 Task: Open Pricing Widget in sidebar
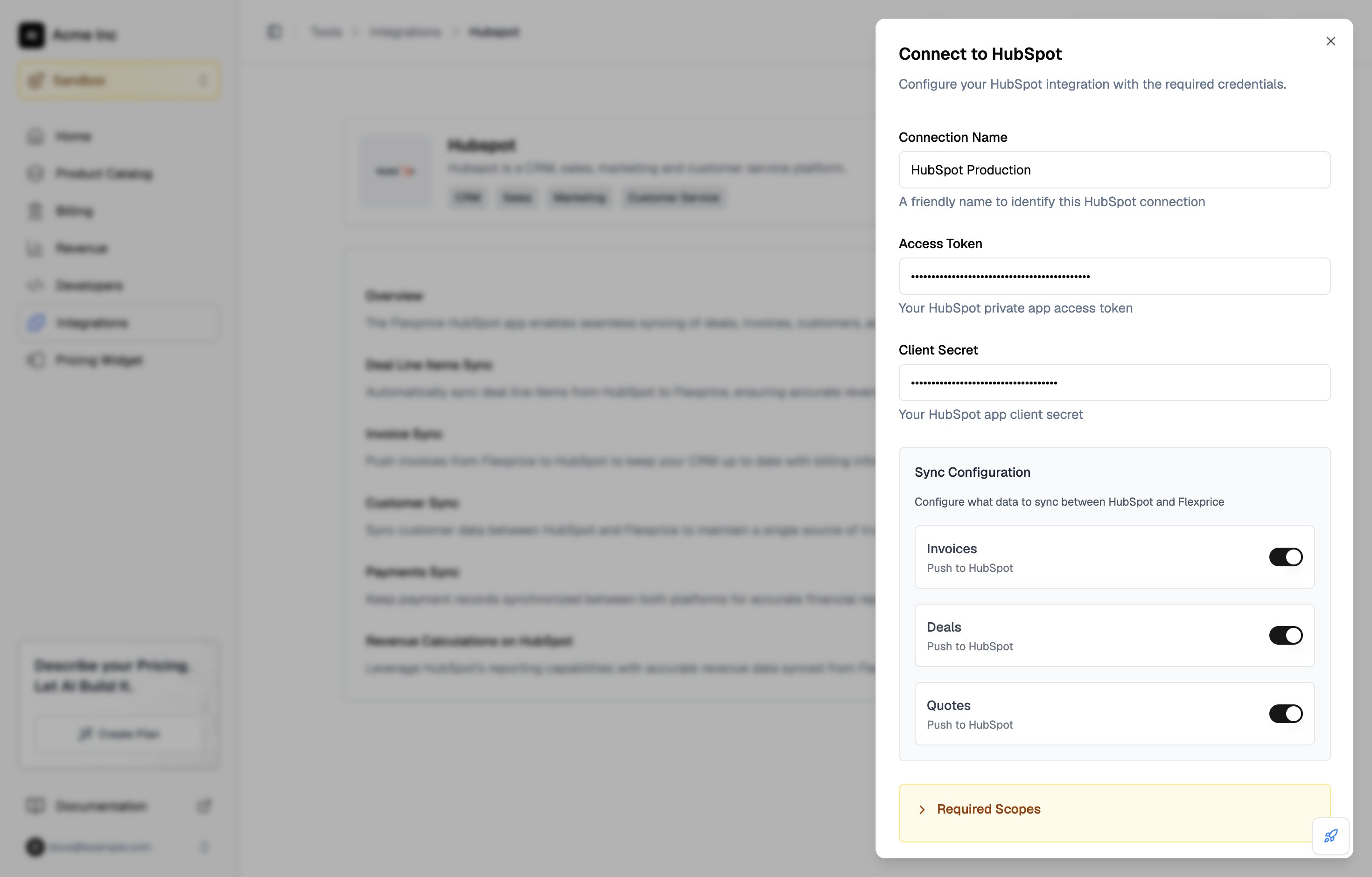click(x=119, y=360)
